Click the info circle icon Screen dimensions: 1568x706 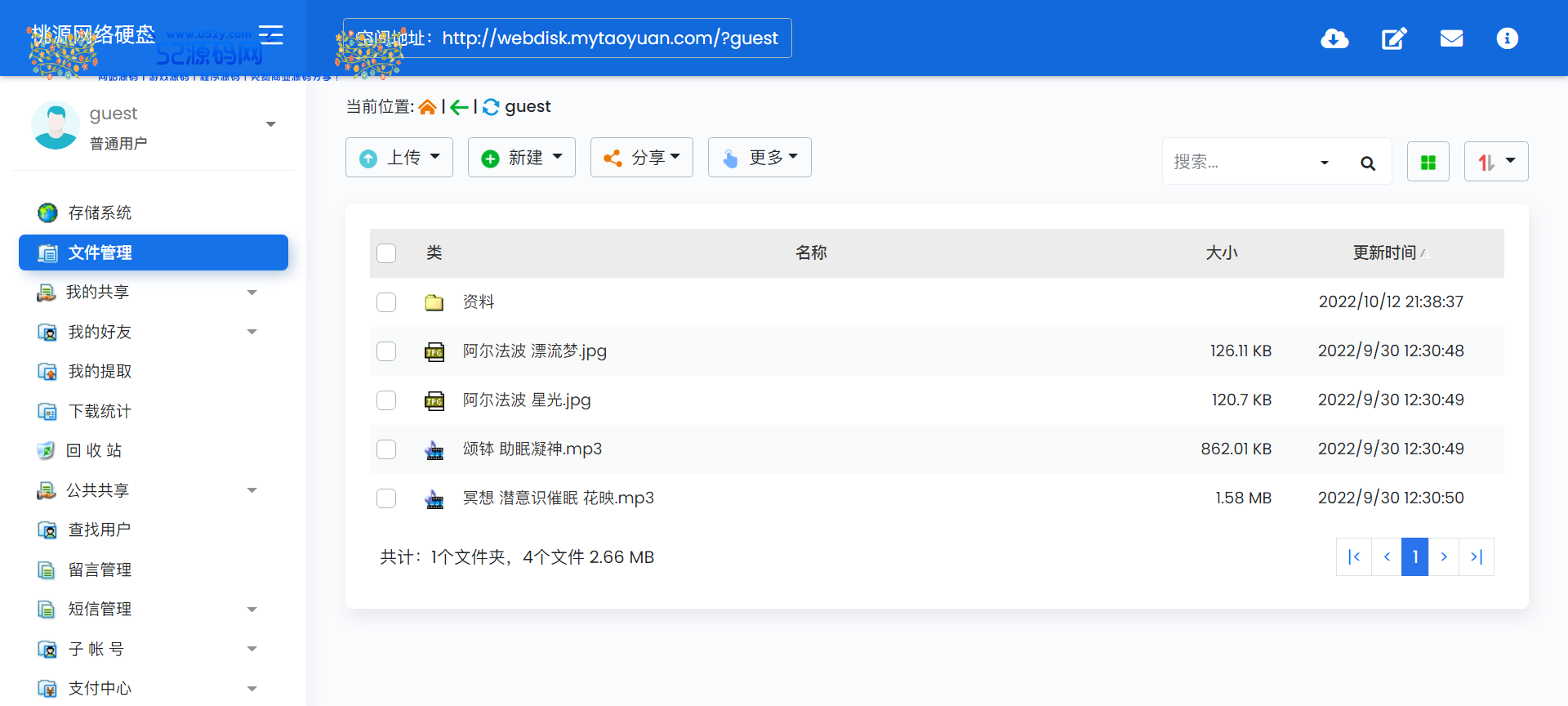tap(1507, 38)
